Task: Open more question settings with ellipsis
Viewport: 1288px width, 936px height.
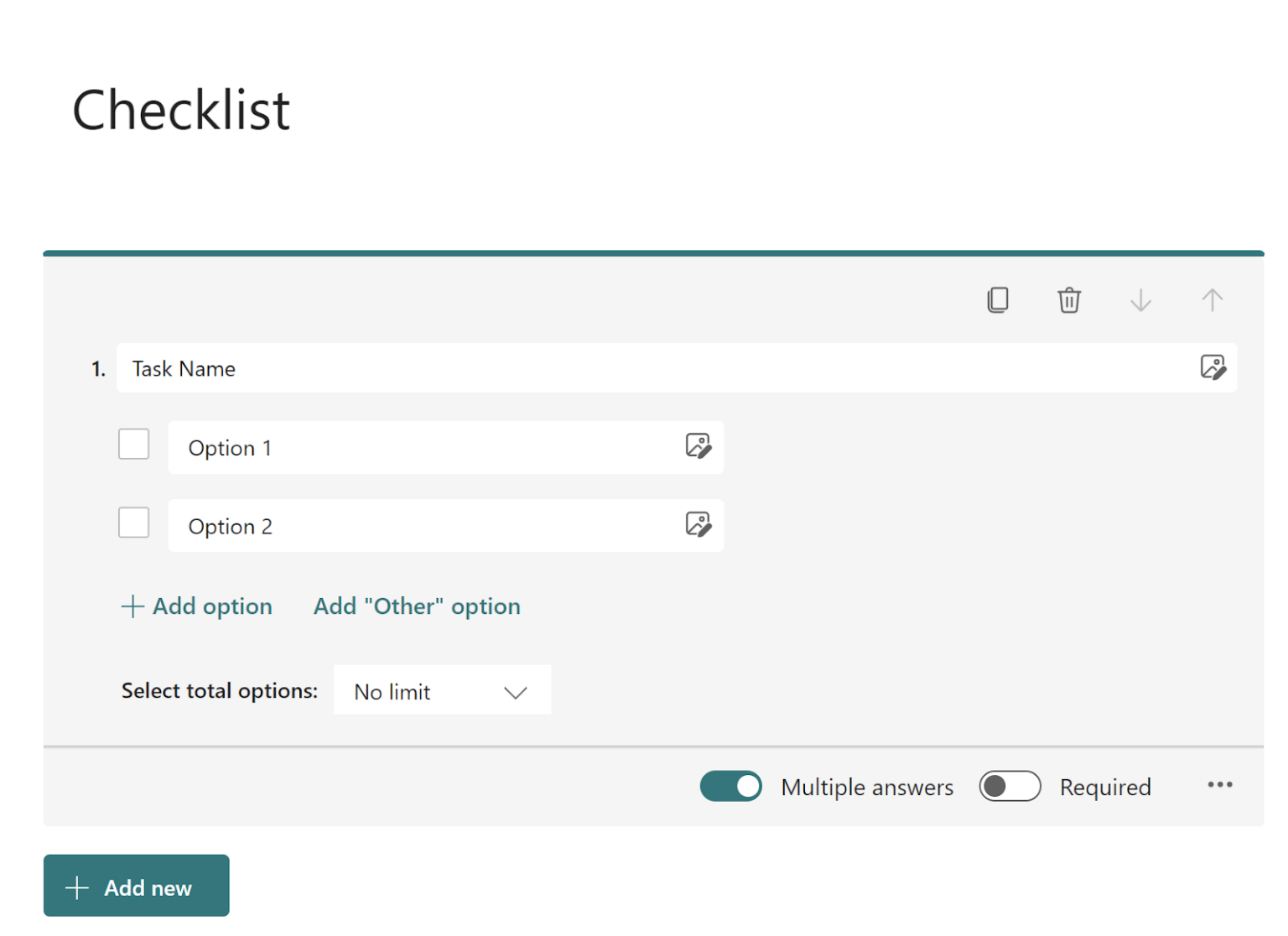Action: 1220,785
